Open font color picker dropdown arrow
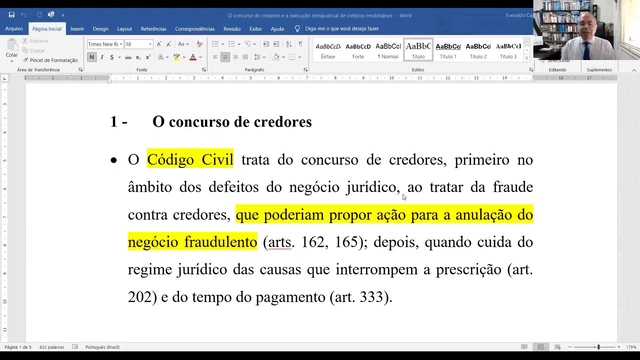The width and height of the screenshot is (640, 360). [200, 58]
